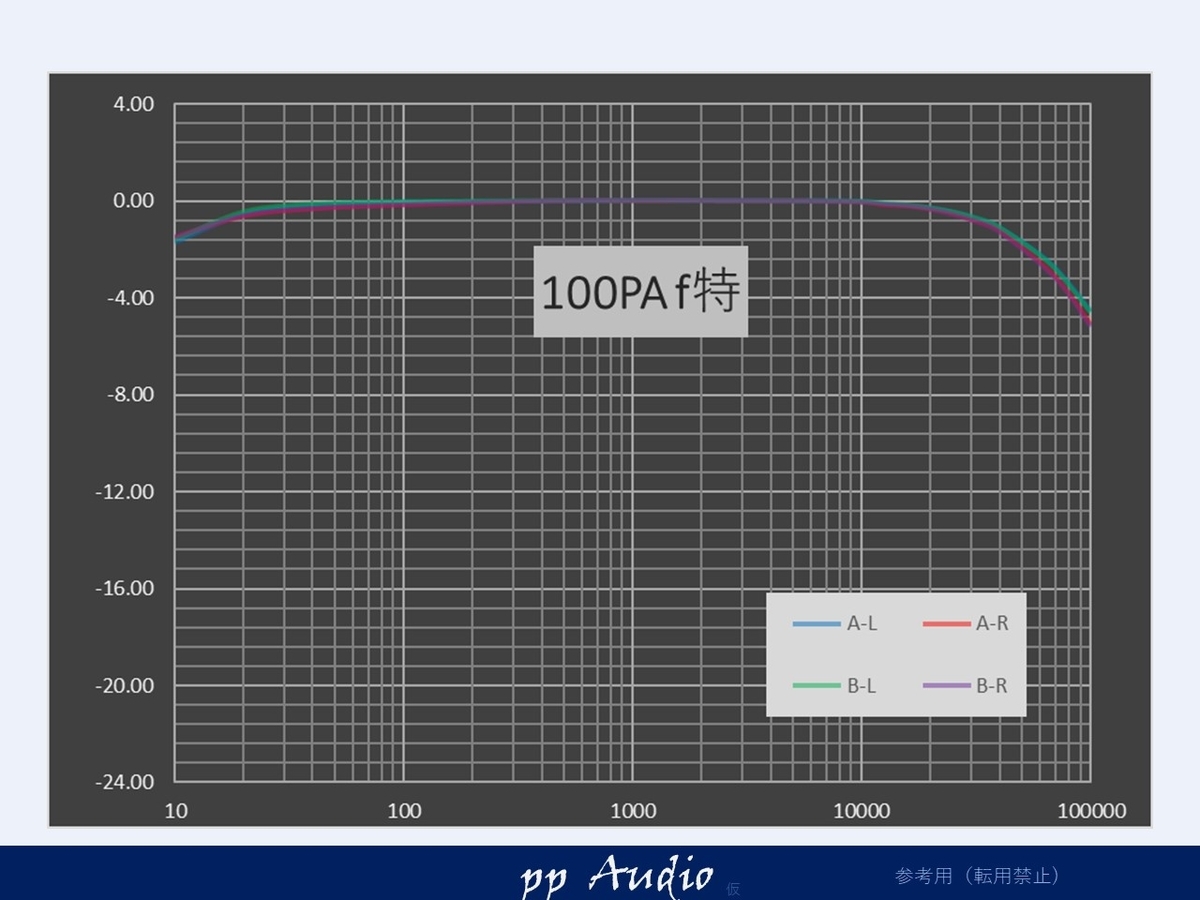The width and height of the screenshot is (1200, 900).
Task: Click the 100 x-axis label
Action: tap(404, 811)
